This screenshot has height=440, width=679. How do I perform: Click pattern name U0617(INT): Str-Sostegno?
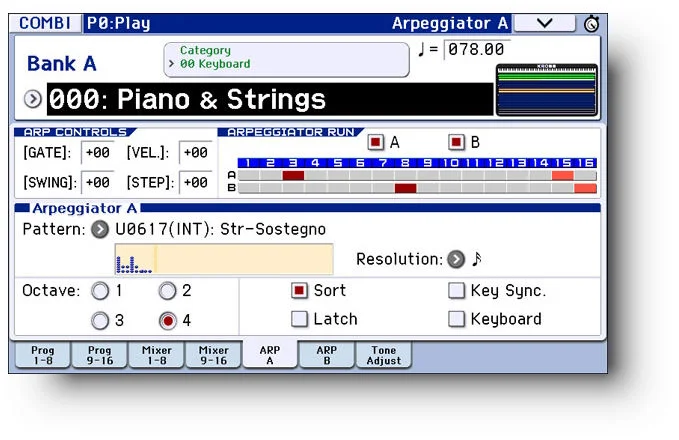[220, 229]
